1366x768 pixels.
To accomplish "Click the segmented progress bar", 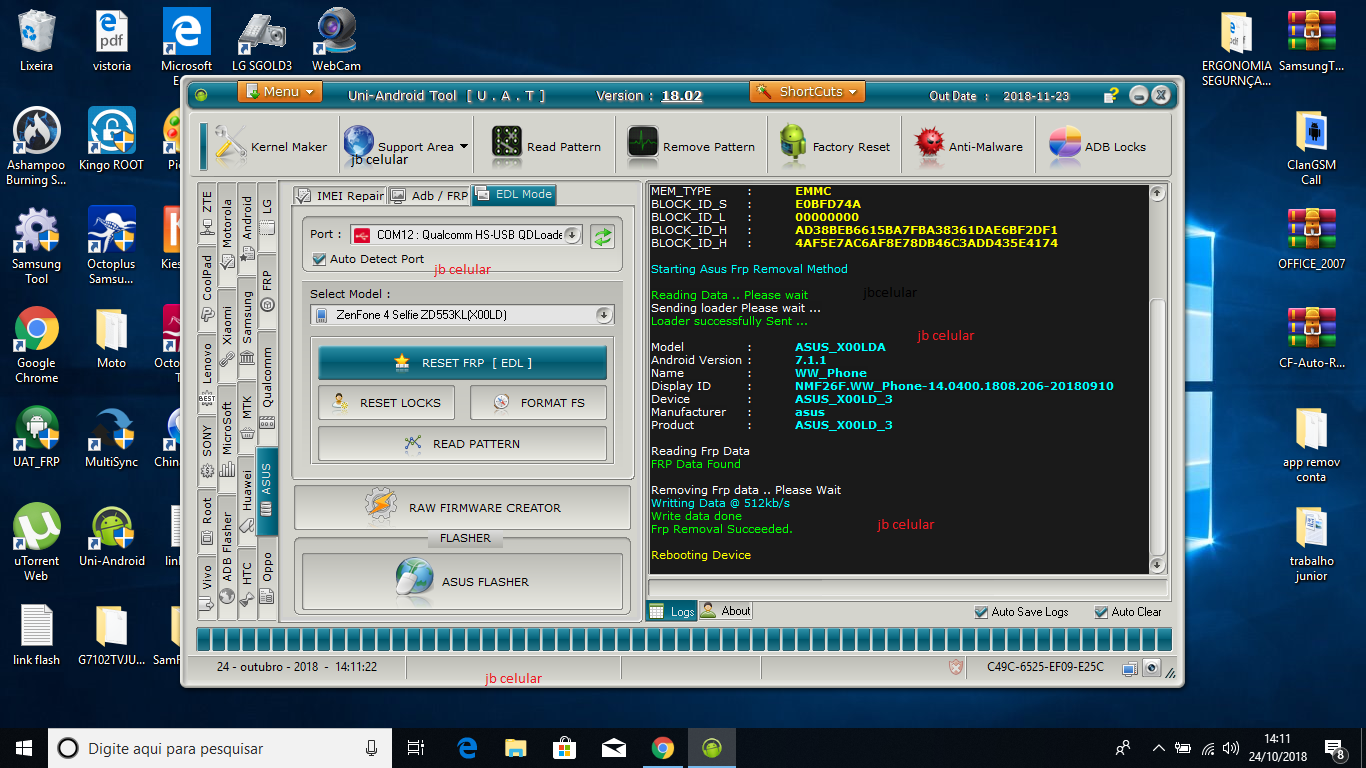I will coord(684,640).
